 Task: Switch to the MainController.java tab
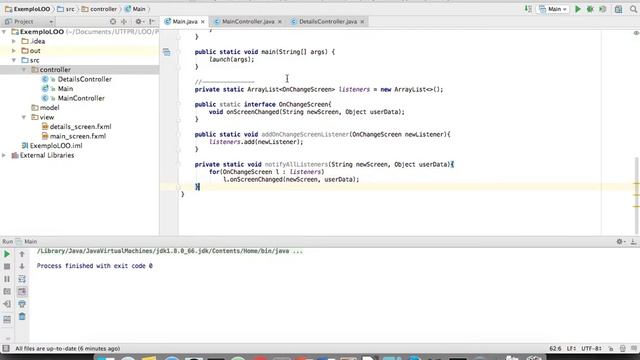click(x=248, y=22)
